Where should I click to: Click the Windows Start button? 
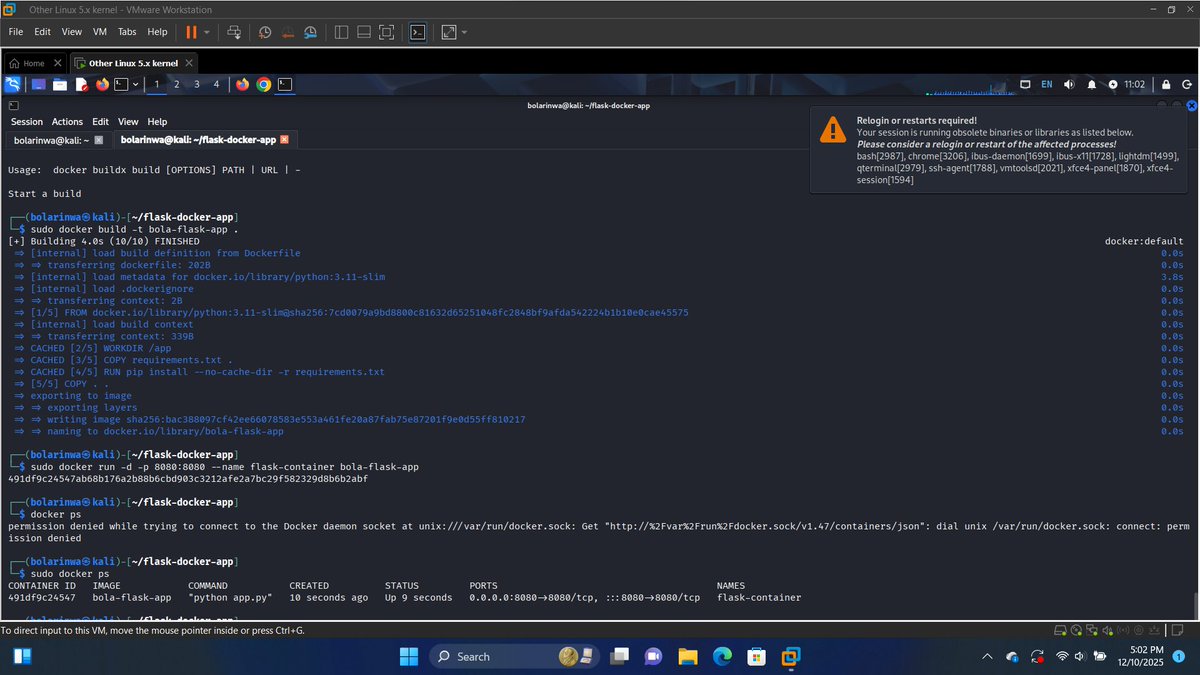tap(410, 656)
